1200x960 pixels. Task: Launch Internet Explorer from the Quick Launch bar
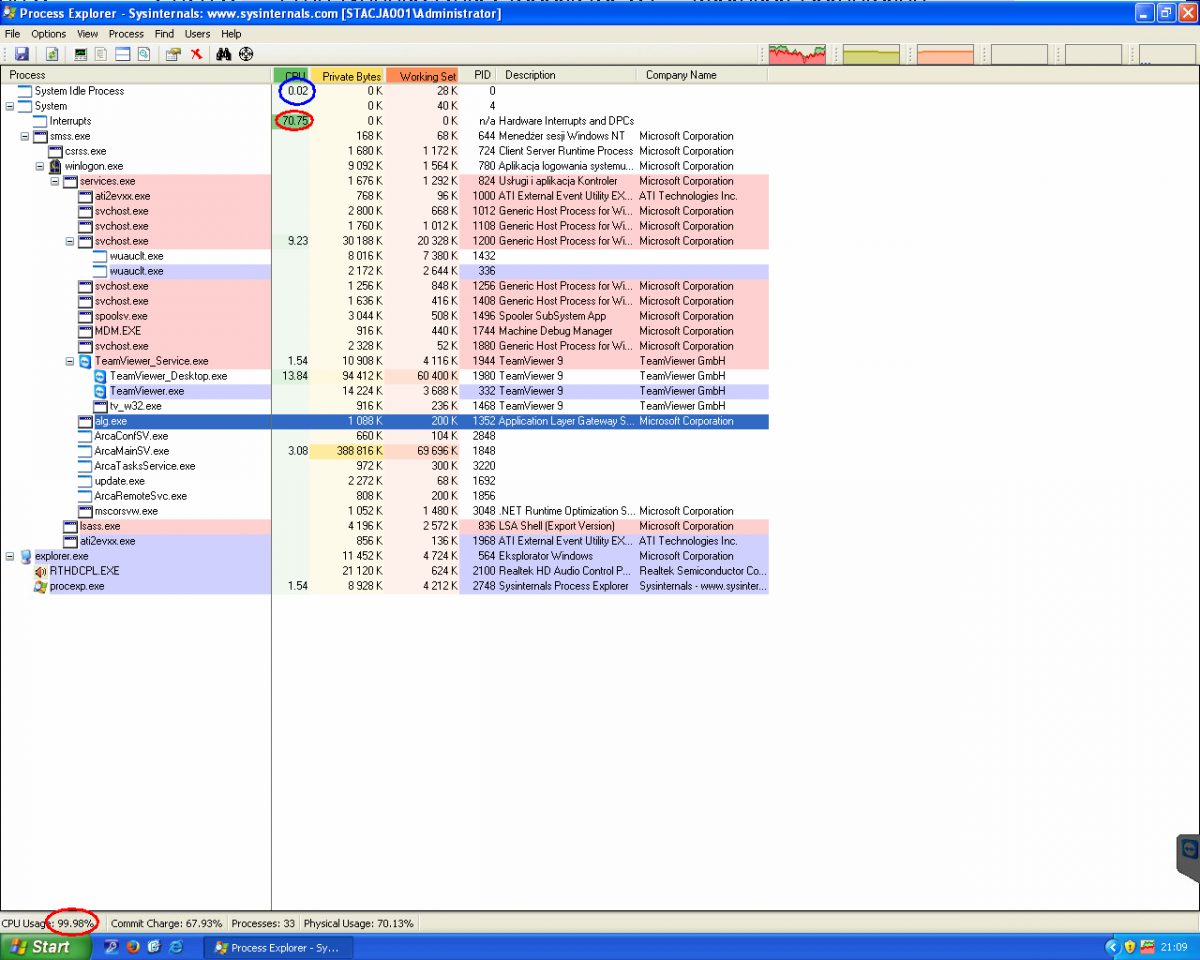pos(176,947)
